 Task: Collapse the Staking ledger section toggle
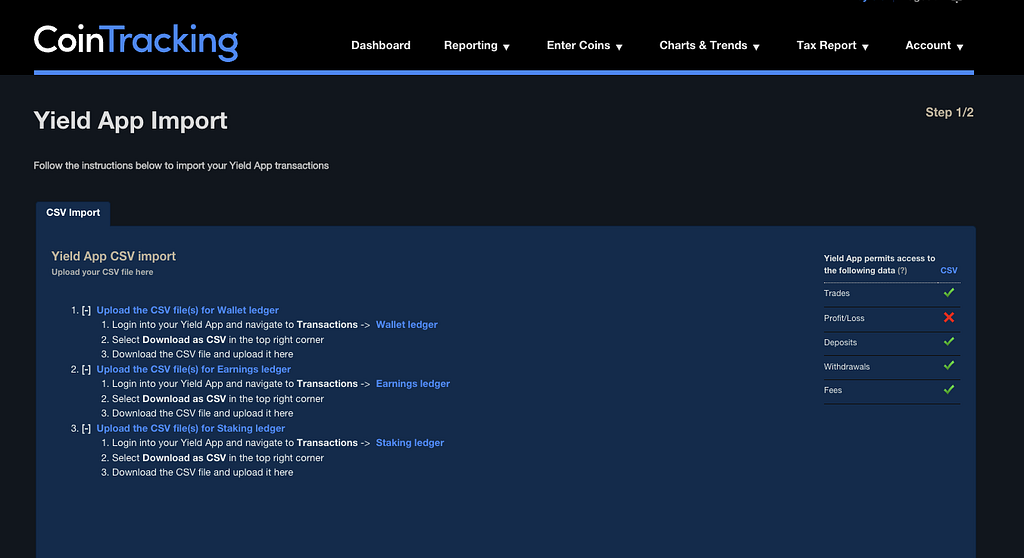86,429
